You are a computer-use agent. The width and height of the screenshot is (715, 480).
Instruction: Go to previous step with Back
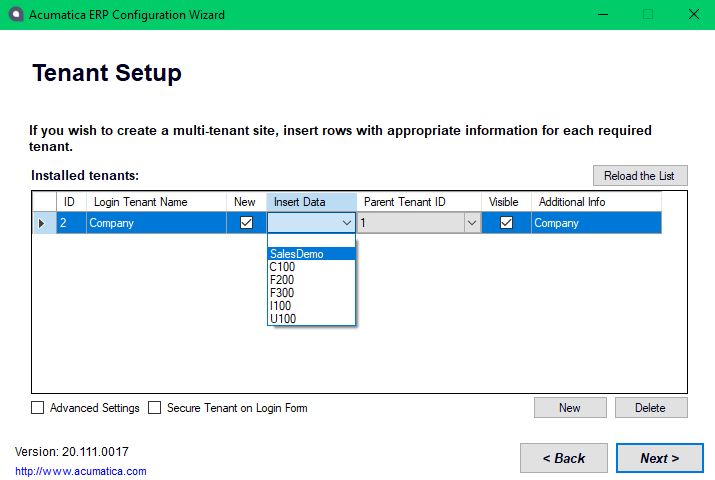(x=564, y=458)
